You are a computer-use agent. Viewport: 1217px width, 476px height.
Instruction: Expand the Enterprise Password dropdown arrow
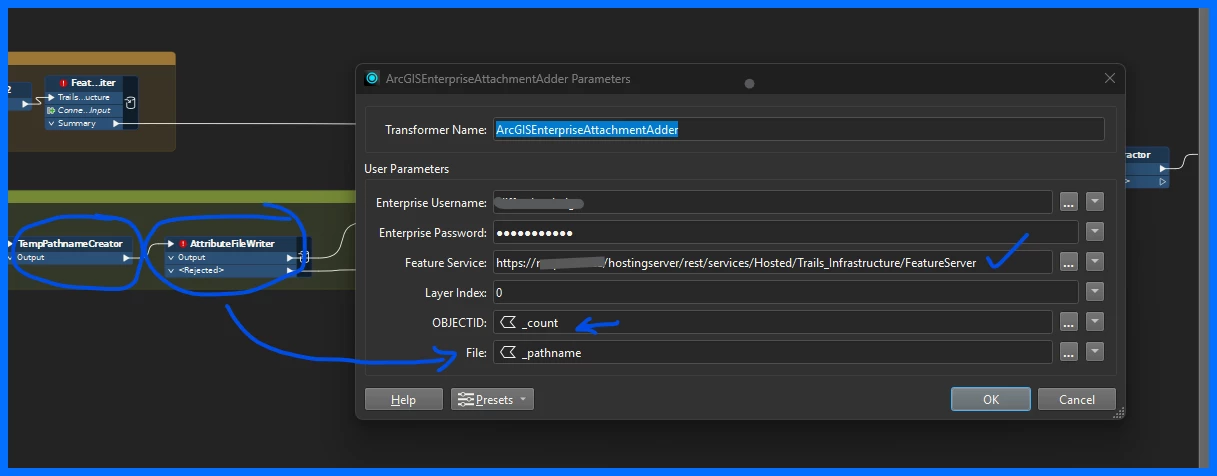1095,232
